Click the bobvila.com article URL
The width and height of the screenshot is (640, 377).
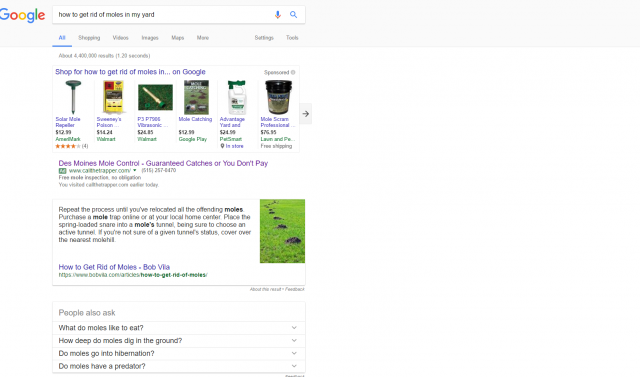click(x=133, y=275)
